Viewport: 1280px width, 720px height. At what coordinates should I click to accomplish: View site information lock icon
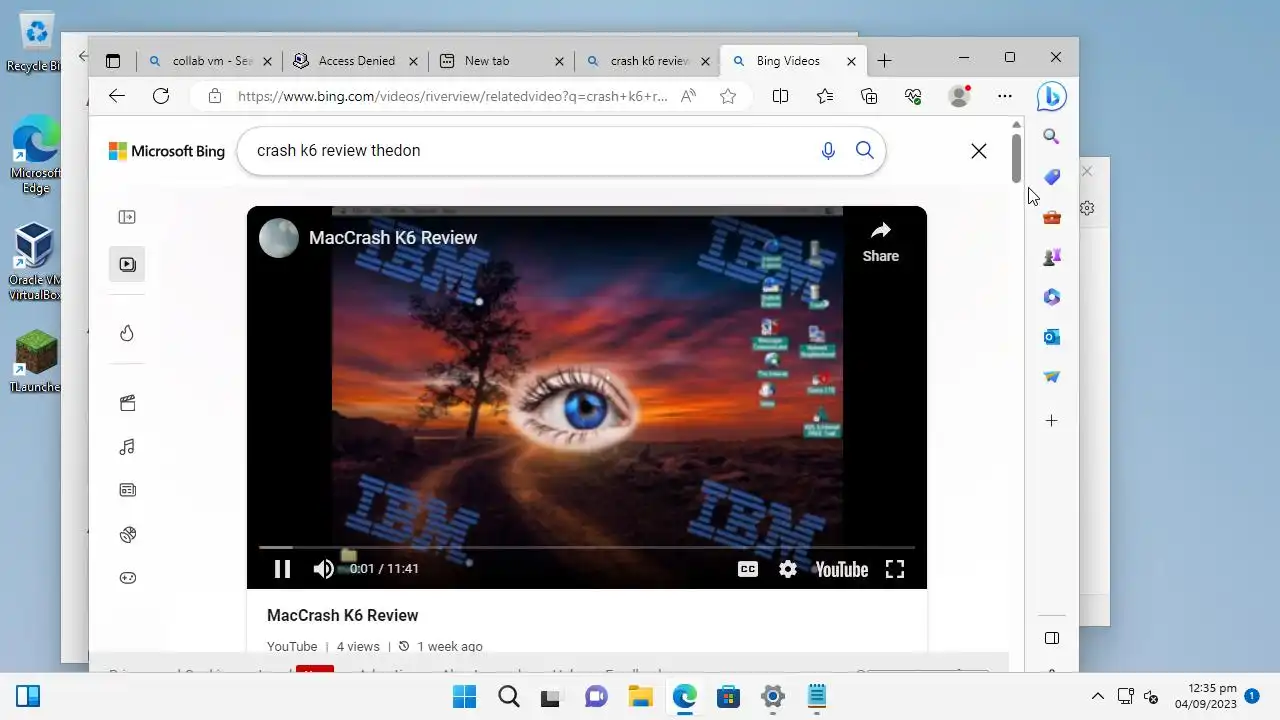tap(214, 96)
